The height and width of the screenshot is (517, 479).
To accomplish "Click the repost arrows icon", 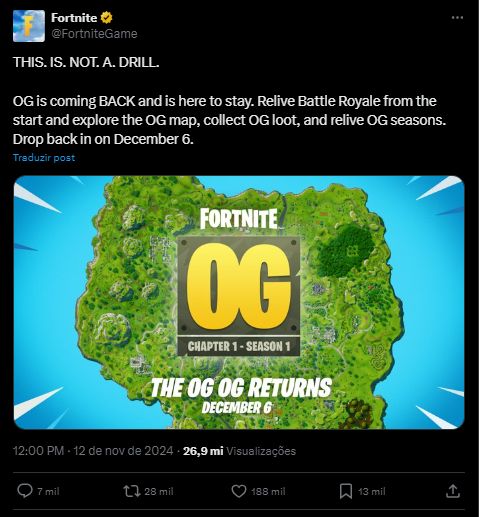I will (132, 491).
